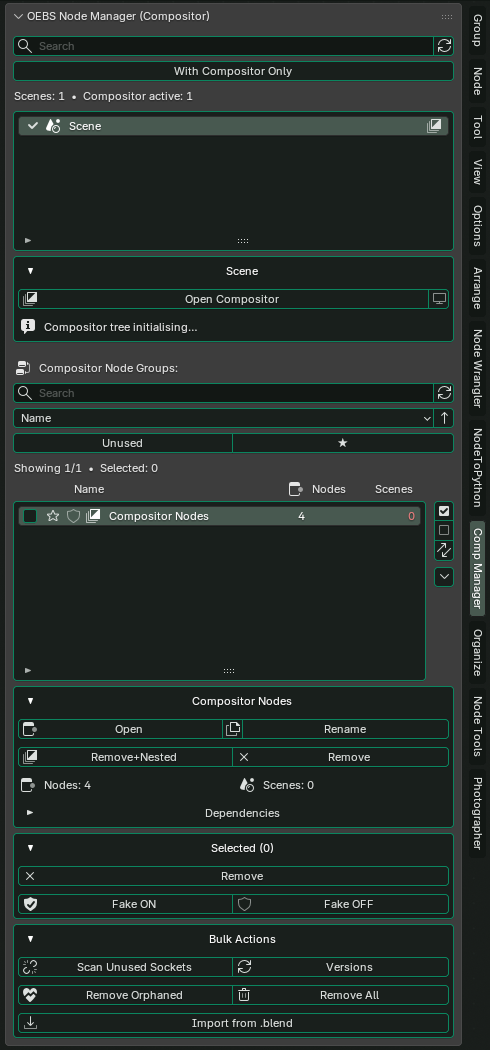The width and height of the screenshot is (490, 1050).
Task: Tick the Compositor Nodes row checkbox
Action: [x=30, y=516]
